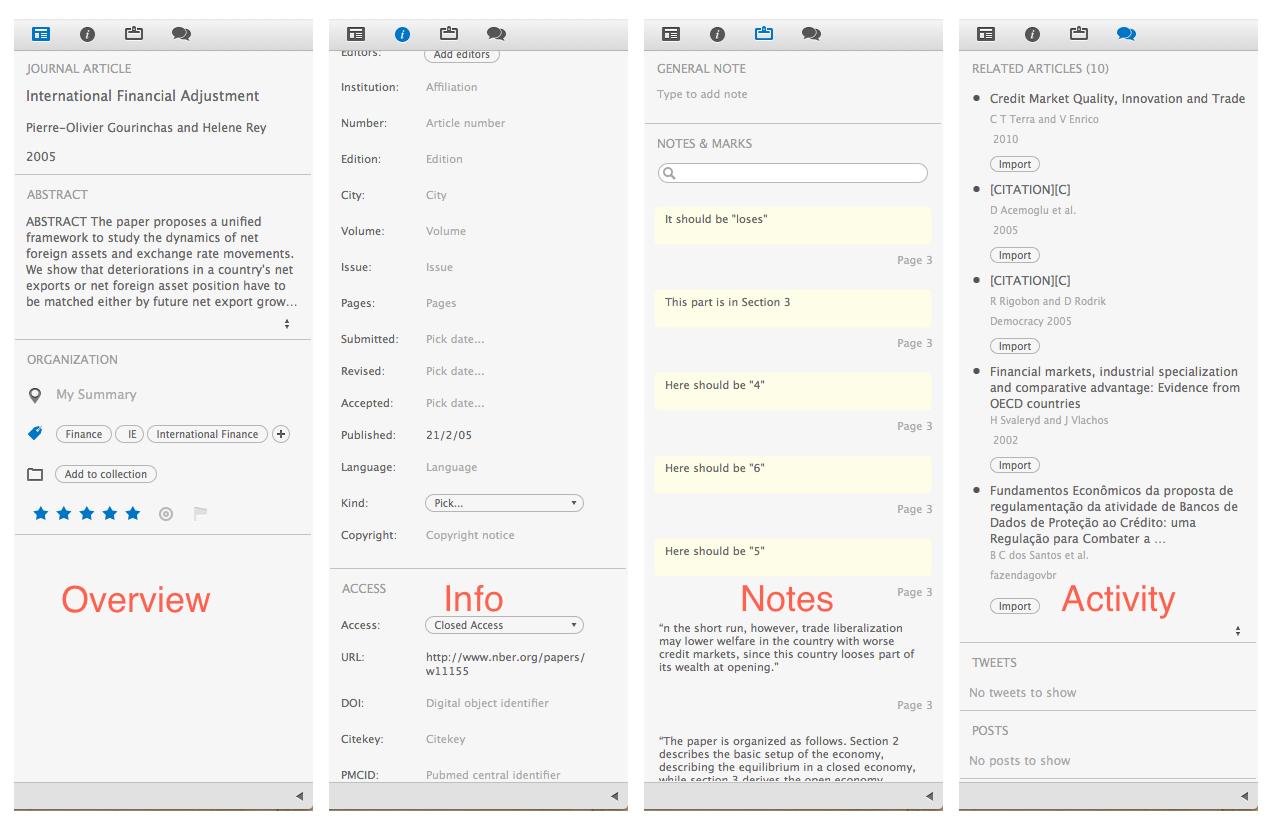1280x824 pixels.
Task: Switch to overview icon in the Activity panel
Action: click(x=986, y=34)
